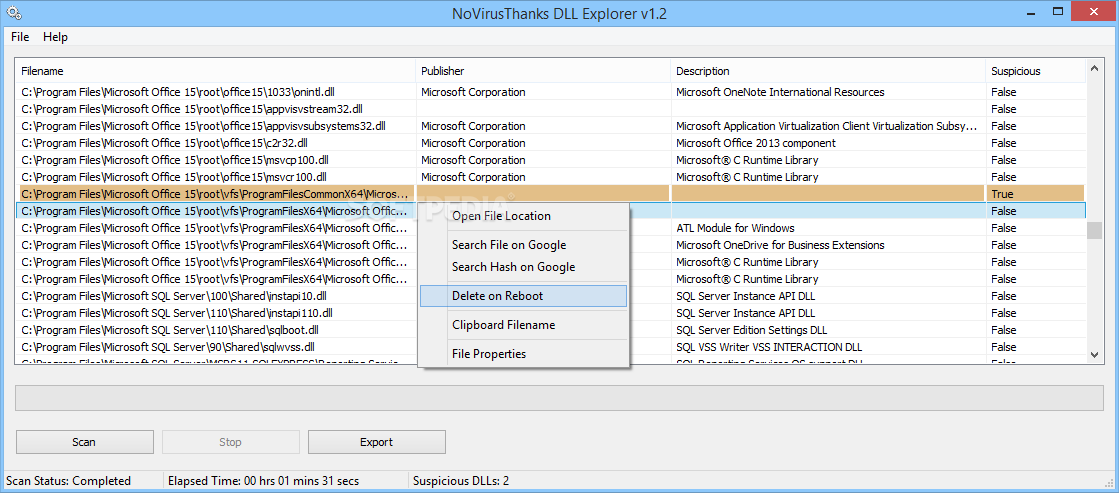The image size is (1119, 493).
Task: Open the File menu
Action: (x=20, y=36)
